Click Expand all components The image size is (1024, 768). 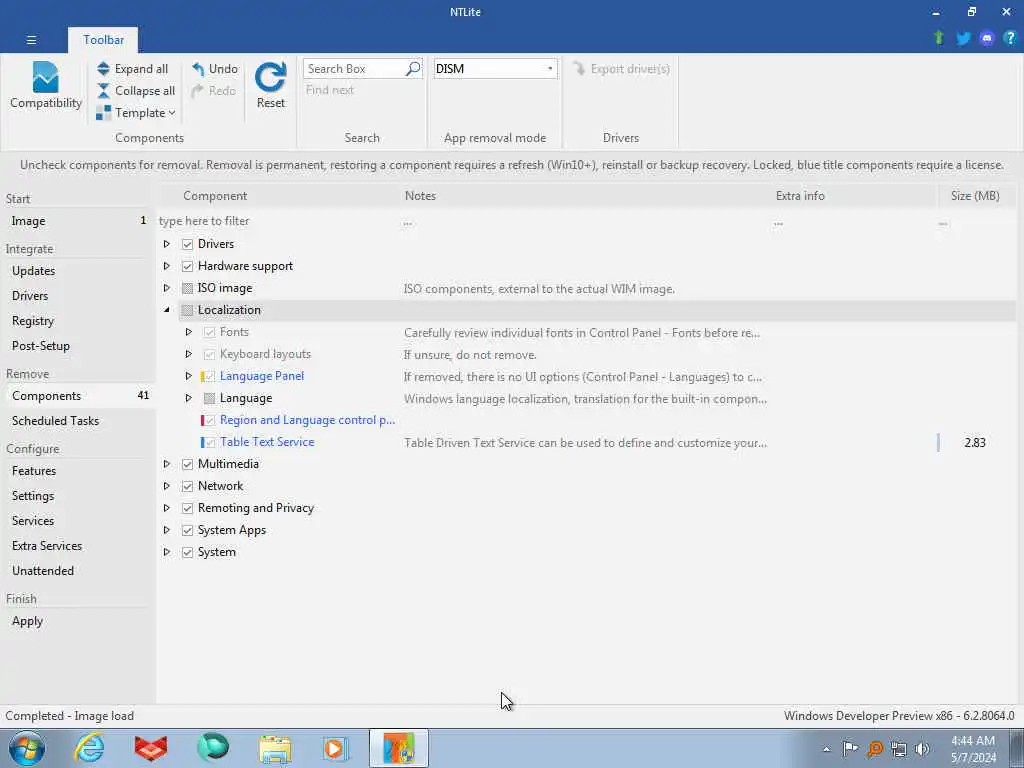[133, 69]
